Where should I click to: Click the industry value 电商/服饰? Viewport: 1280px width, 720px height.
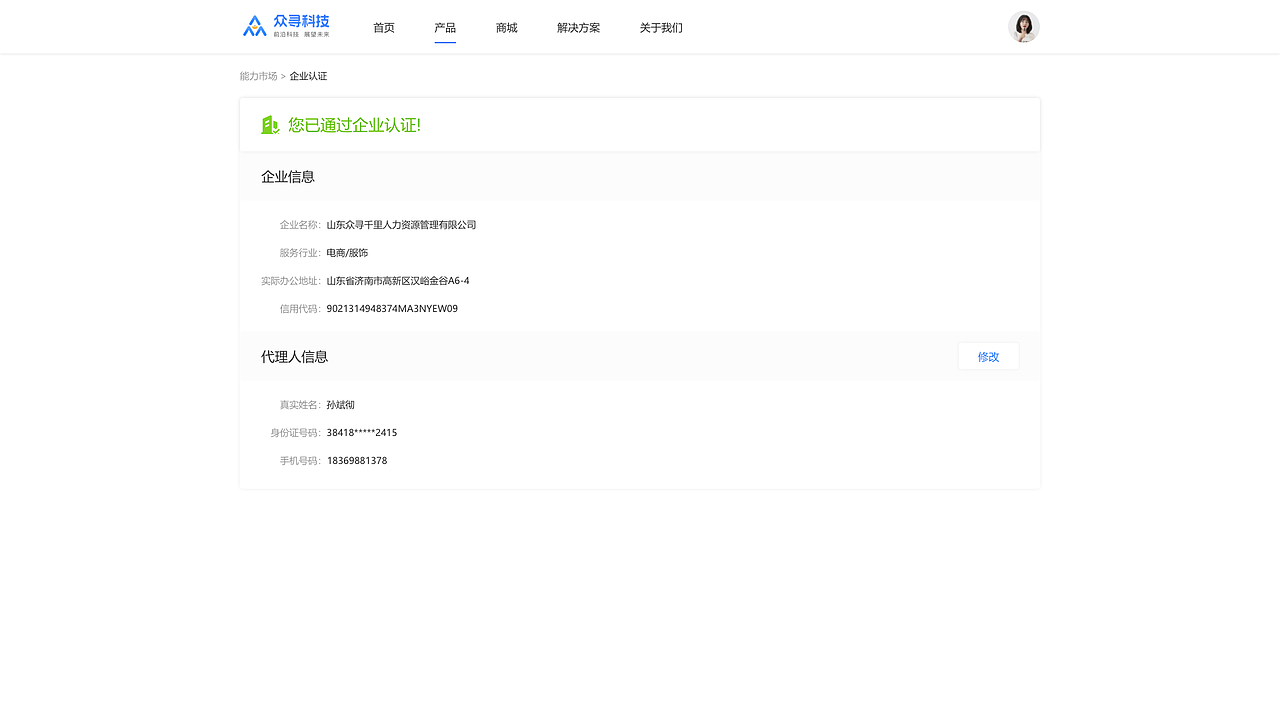click(x=346, y=252)
